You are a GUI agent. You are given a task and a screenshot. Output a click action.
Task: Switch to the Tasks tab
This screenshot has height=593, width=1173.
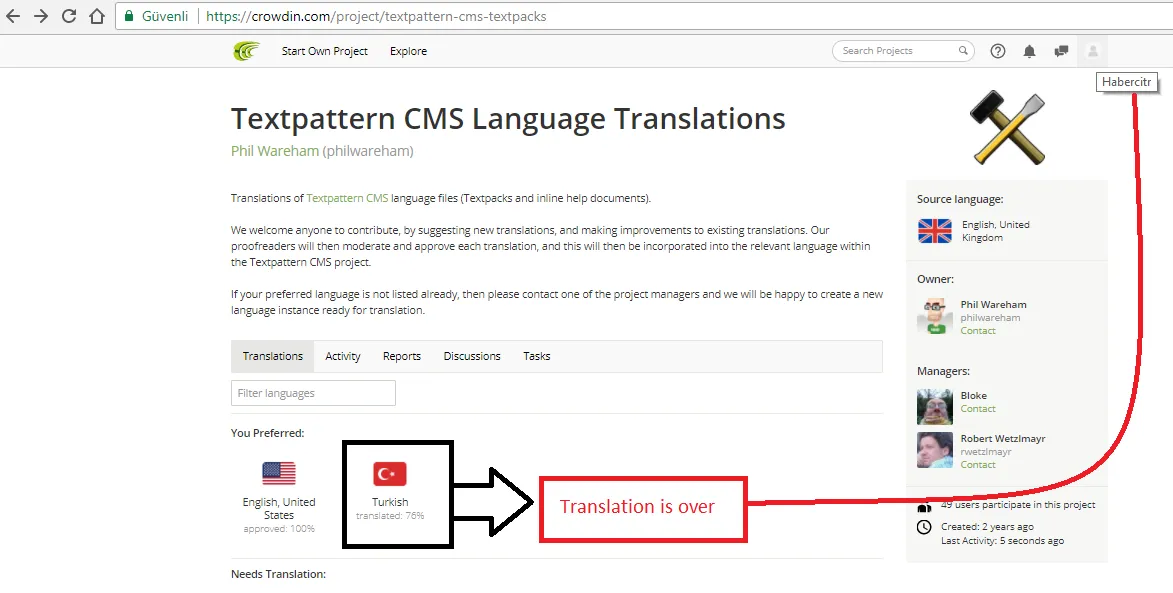point(536,356)
